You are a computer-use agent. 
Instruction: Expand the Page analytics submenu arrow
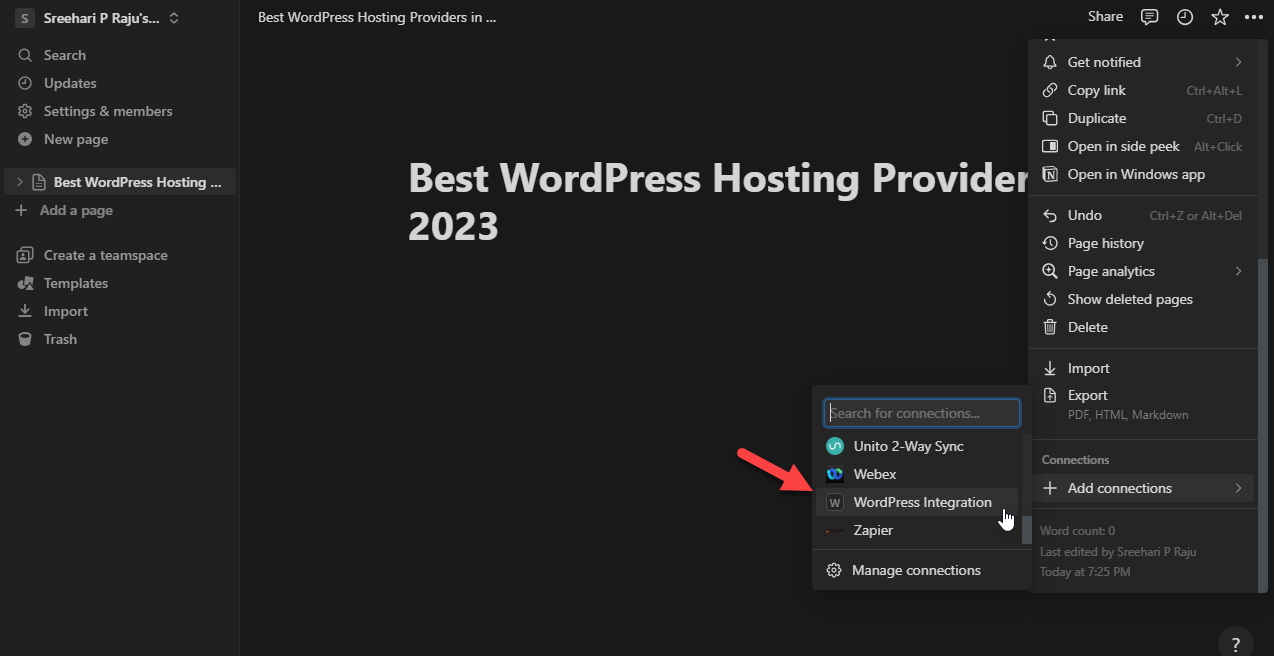pos(1238,271)
